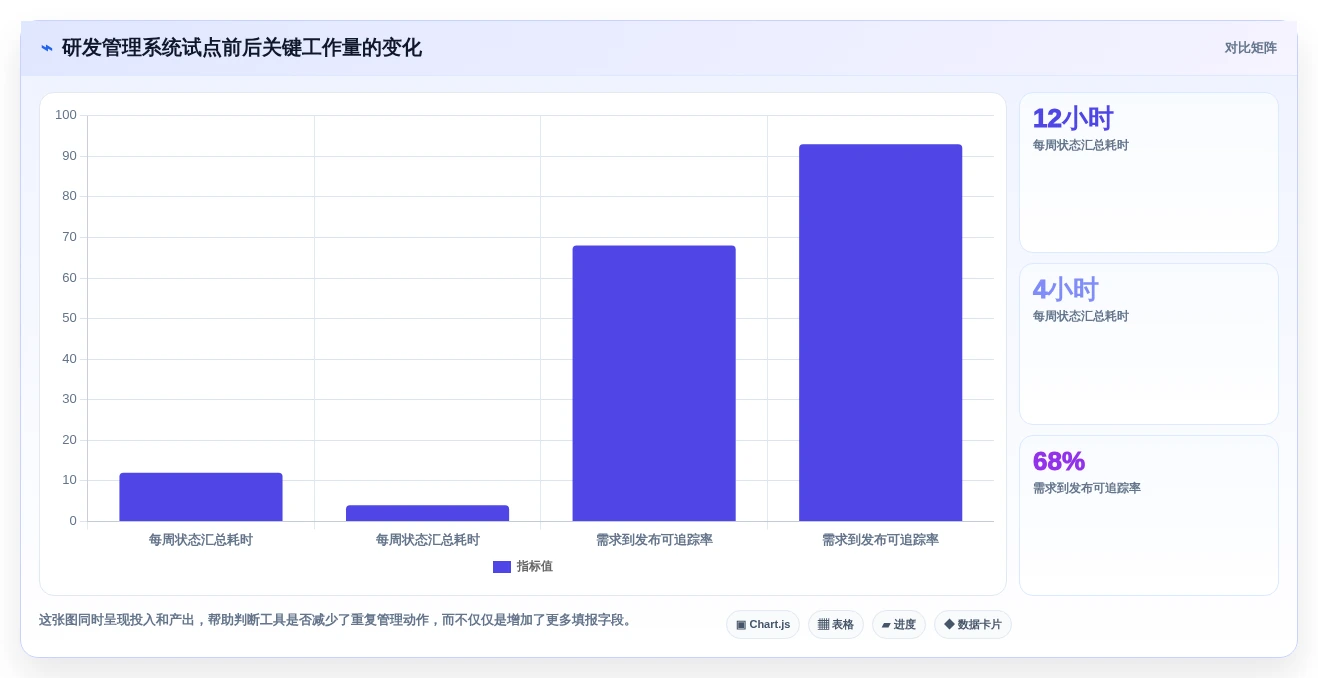Click the lightning icon beside the title

(47, 48)
